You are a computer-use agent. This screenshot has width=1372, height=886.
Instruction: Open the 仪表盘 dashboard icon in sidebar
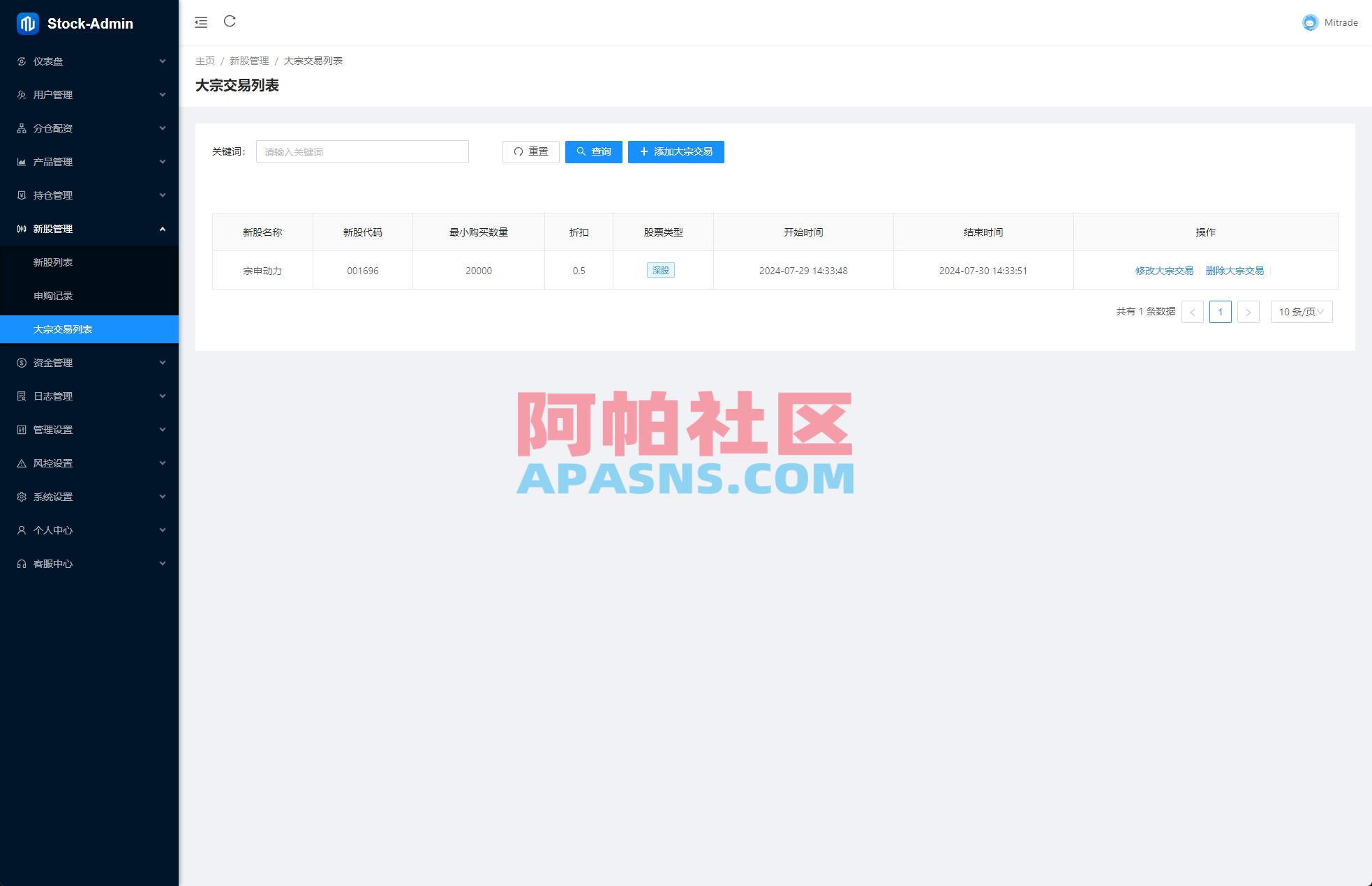pos(22,61)
